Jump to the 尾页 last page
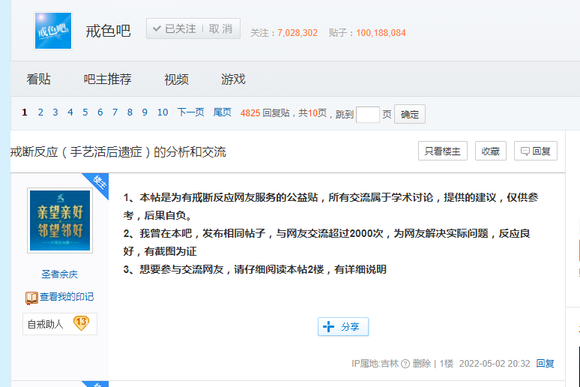Image resolution: width=580 pixels, height=387 pixels. 222,112
